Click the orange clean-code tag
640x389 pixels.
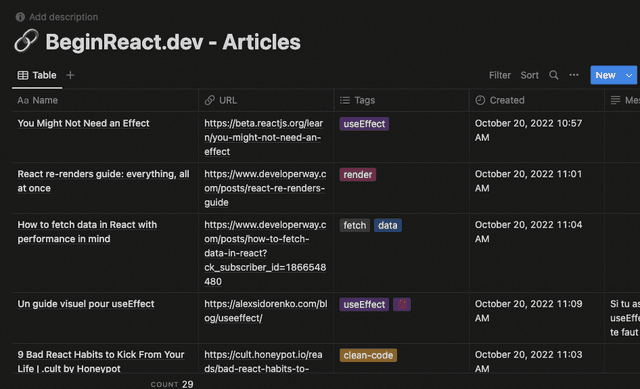pos(368,355)
